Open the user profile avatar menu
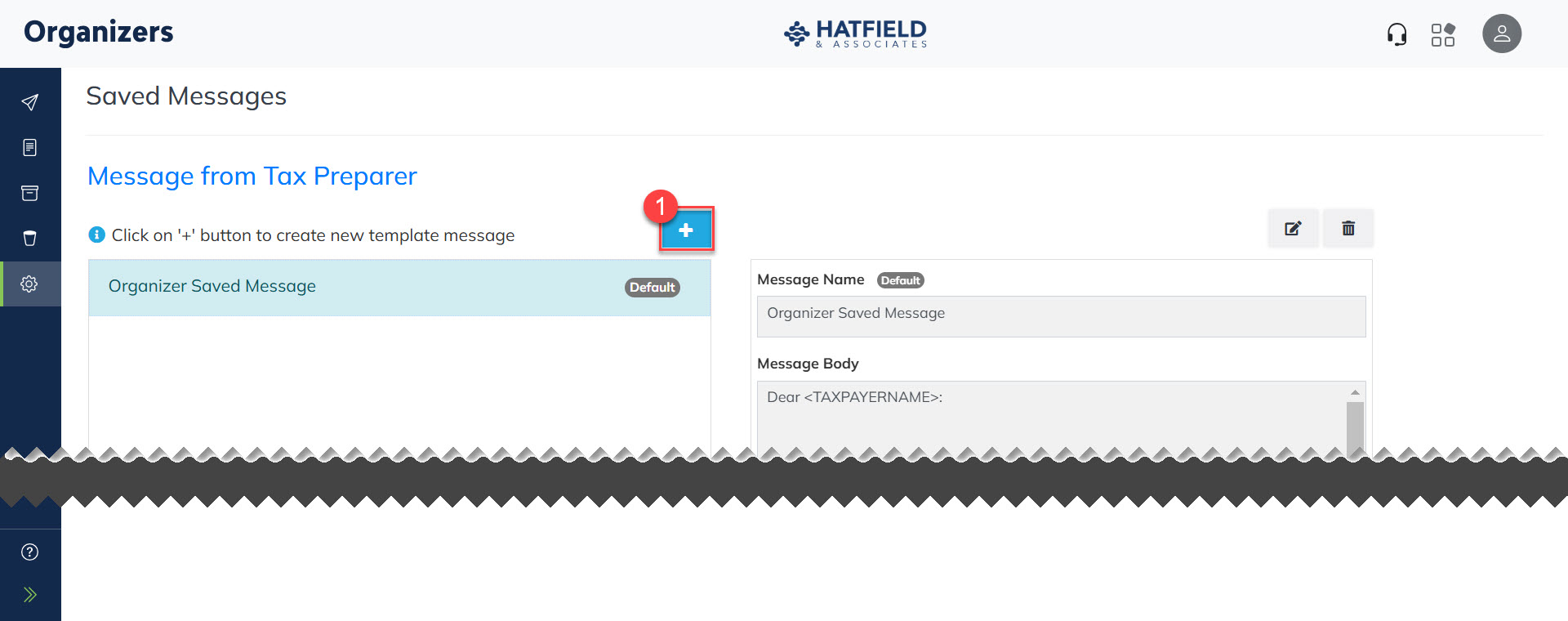The image size is (1568, 621). pos(1501,34)
